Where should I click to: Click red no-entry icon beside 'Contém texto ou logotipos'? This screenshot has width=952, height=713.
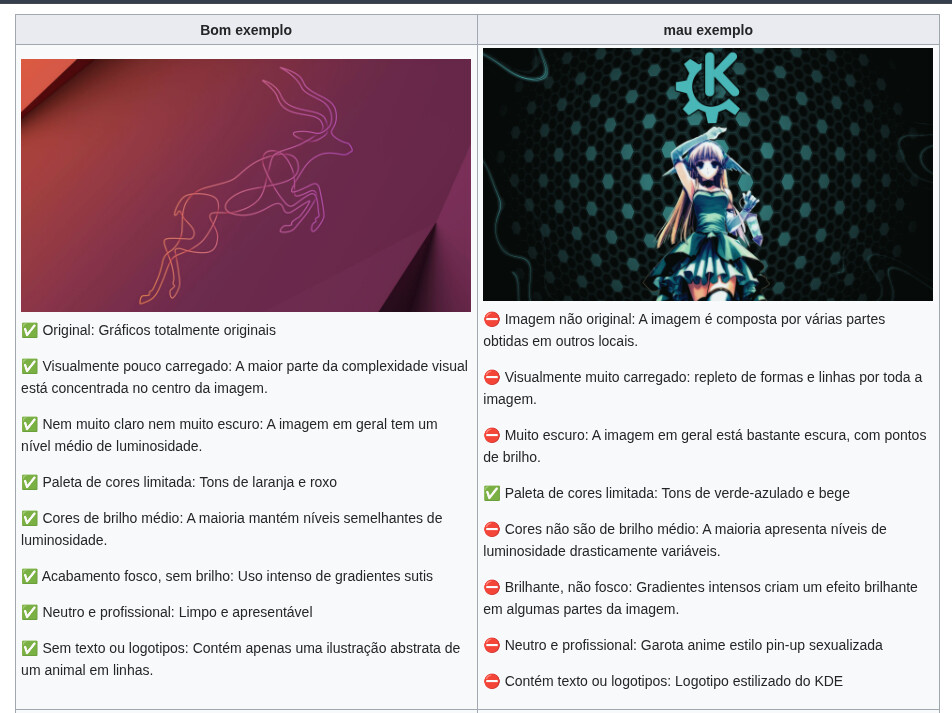tap(492, 681)
